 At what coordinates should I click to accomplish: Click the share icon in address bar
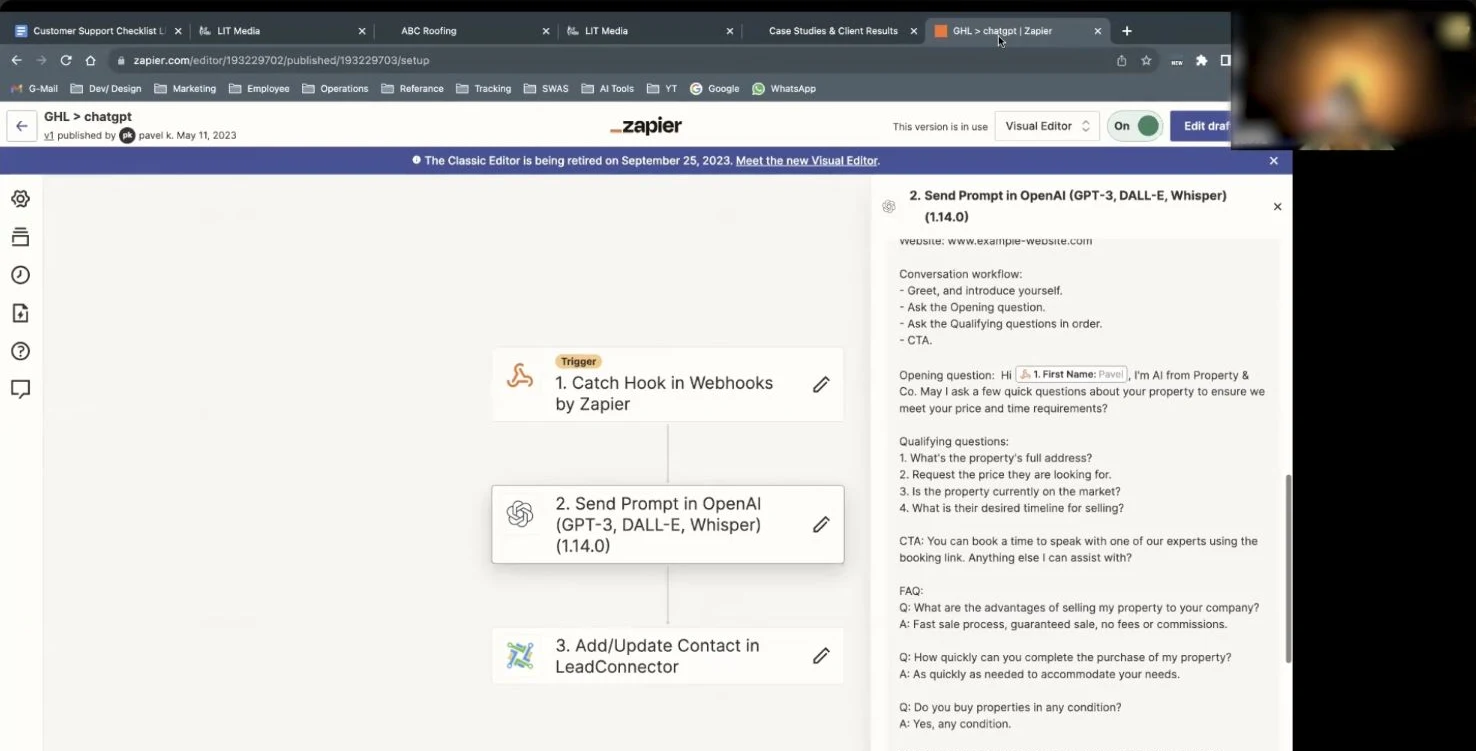click(x=1122, y=60)
